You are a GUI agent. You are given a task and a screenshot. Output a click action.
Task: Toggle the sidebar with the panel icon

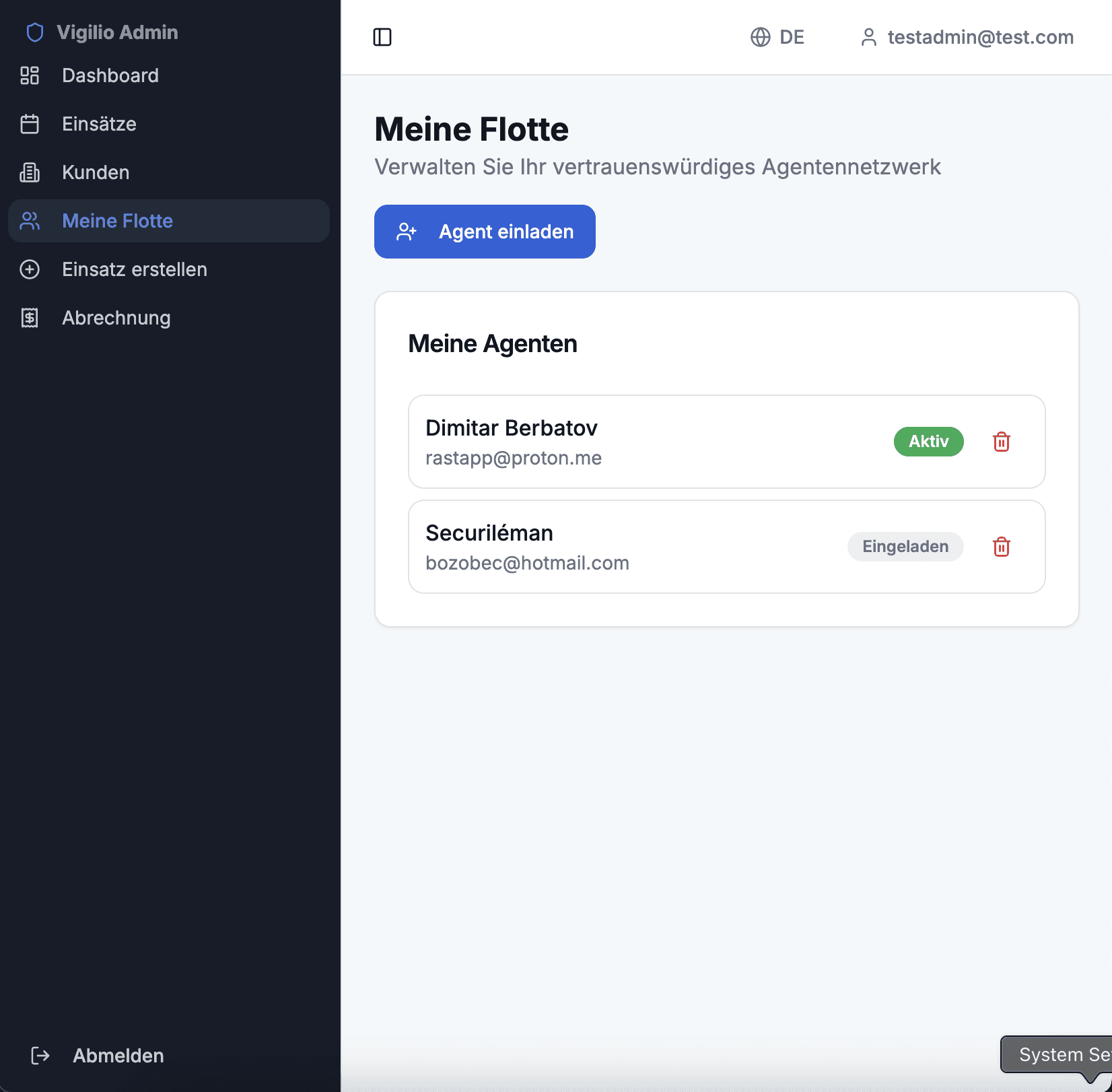tap(382, 37)
